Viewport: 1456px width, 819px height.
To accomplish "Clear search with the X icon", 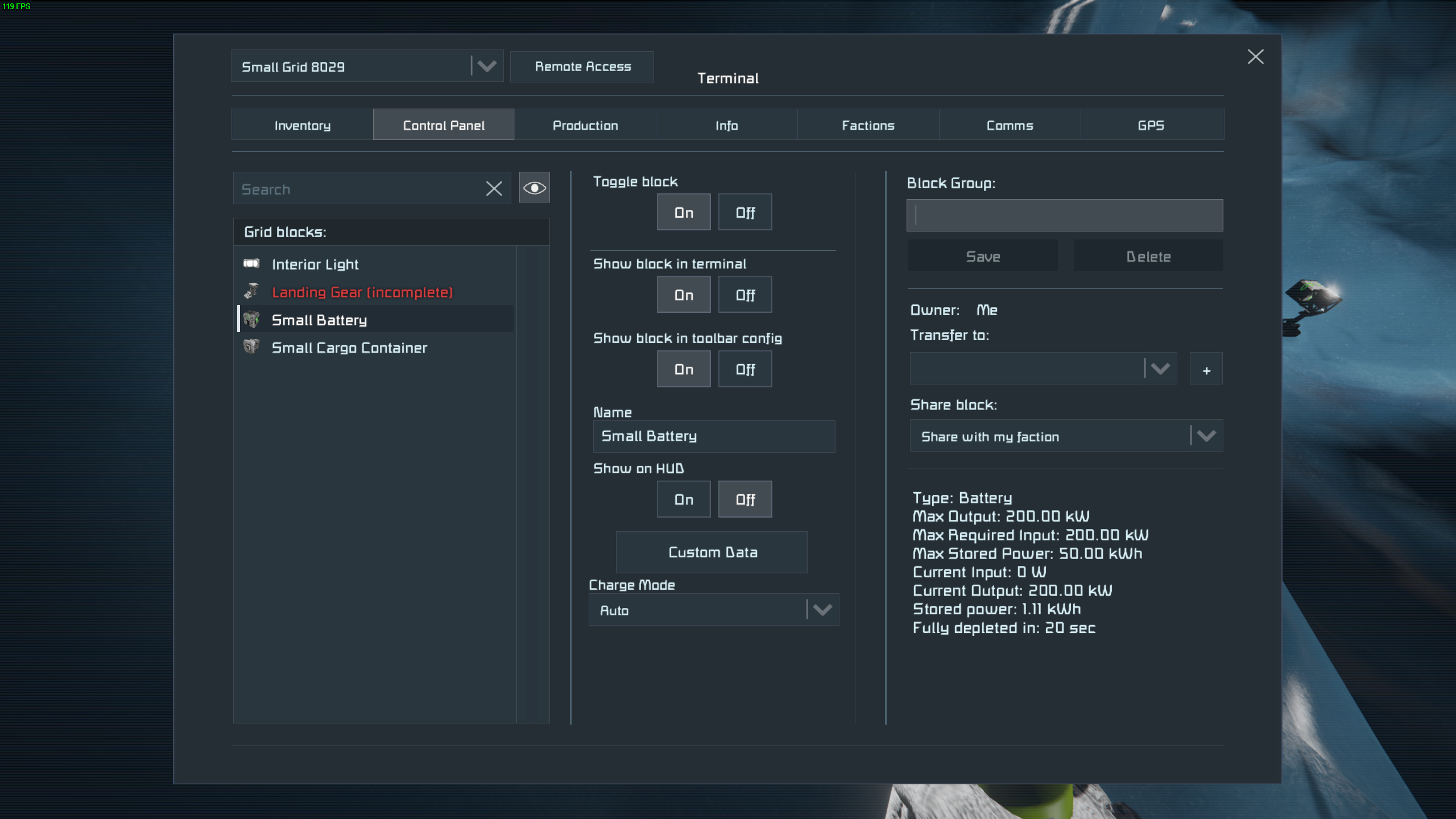I will click(x=494, y=189).
